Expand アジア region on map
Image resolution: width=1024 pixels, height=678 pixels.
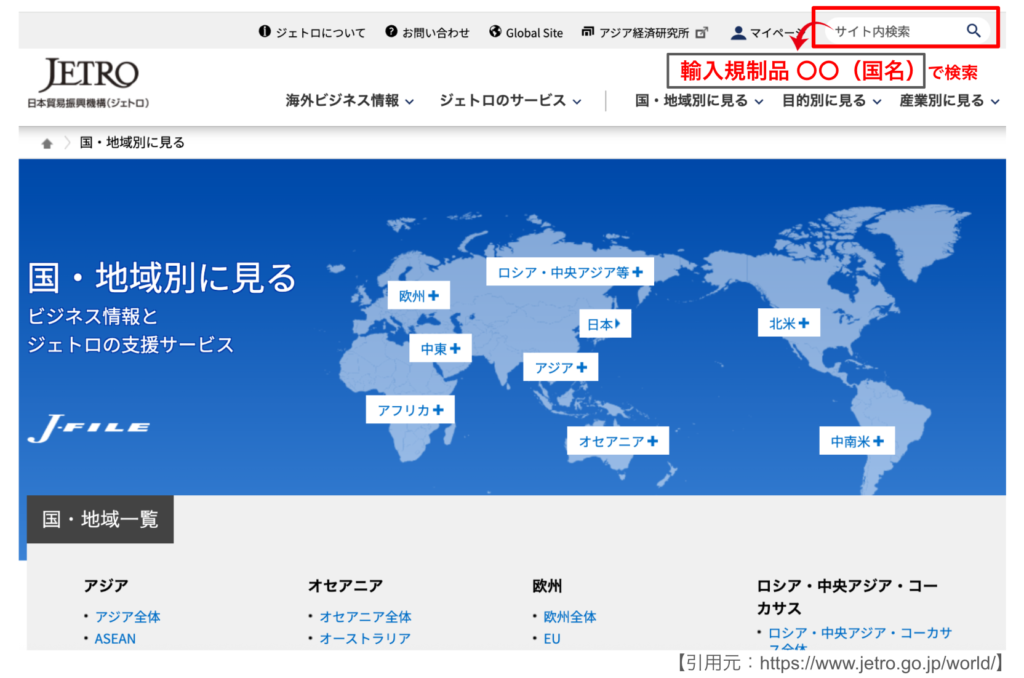click(x=560, y=367)
